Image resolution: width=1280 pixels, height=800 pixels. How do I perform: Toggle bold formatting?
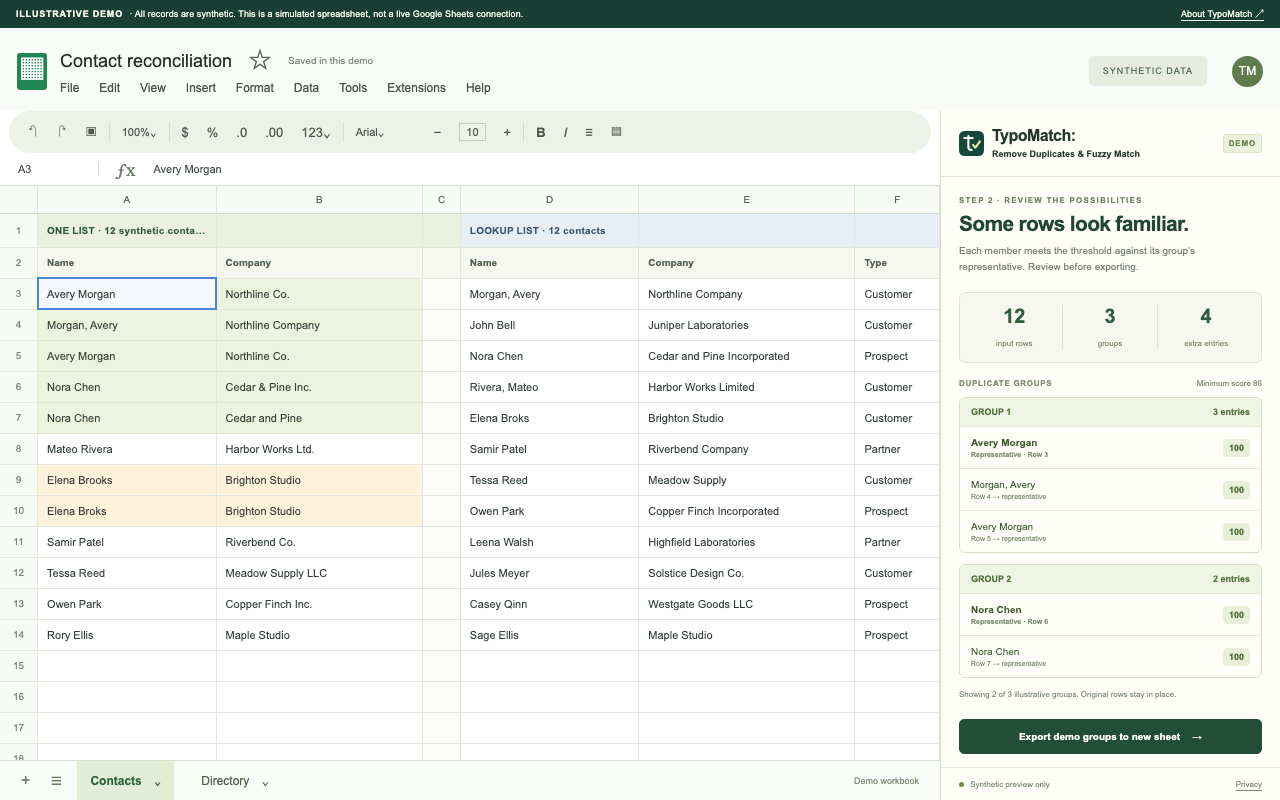click(x=541, y=132)
